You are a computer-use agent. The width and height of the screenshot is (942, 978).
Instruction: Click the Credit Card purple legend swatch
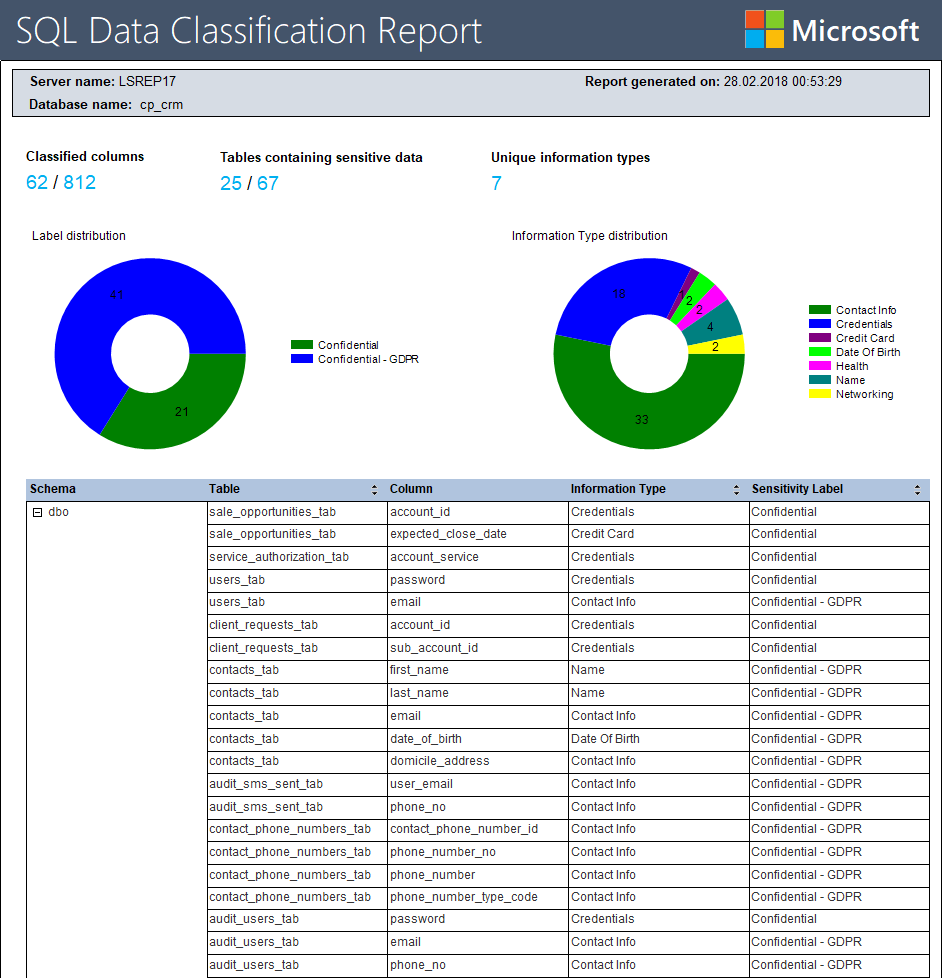pos(819,338)
